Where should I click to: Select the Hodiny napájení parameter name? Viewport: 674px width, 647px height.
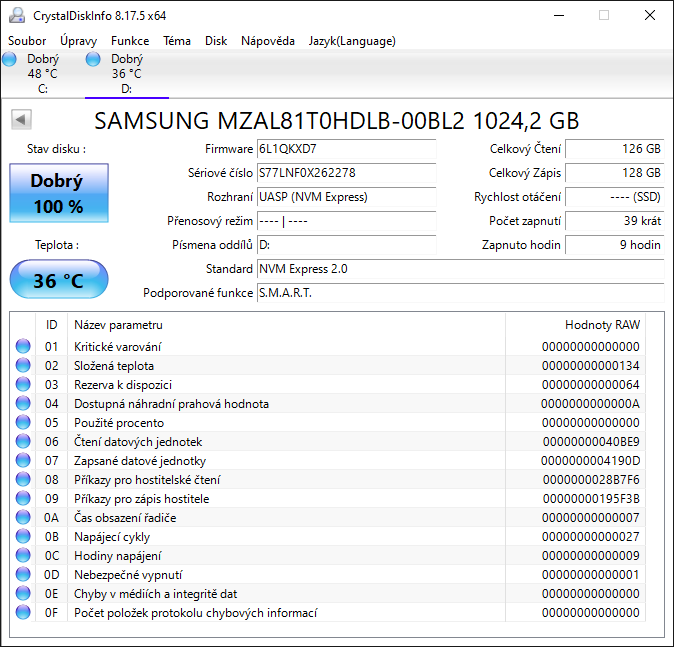tap(117, 556)
